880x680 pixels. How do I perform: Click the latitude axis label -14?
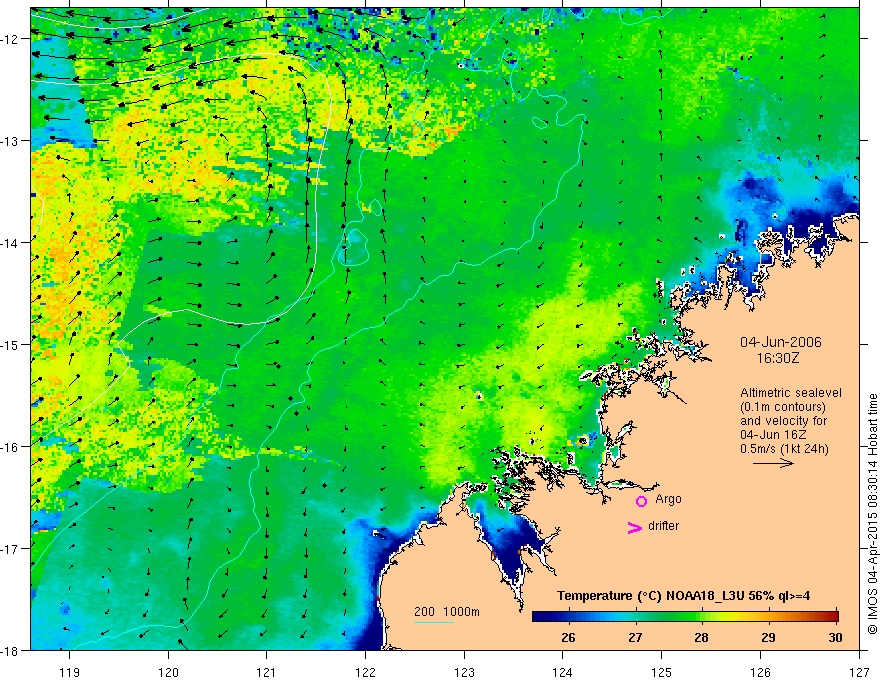[11, 243]
